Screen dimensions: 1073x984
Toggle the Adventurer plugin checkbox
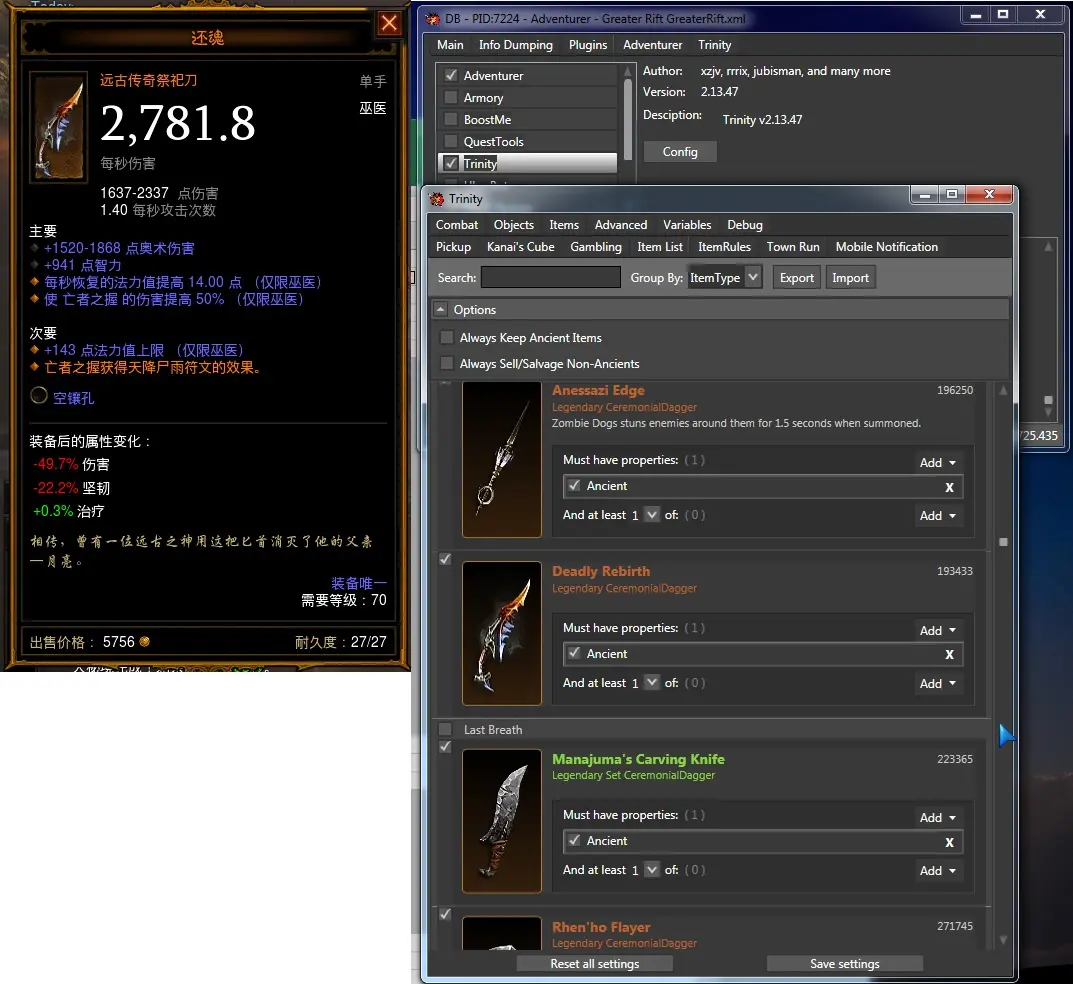(x=451, y=75)
